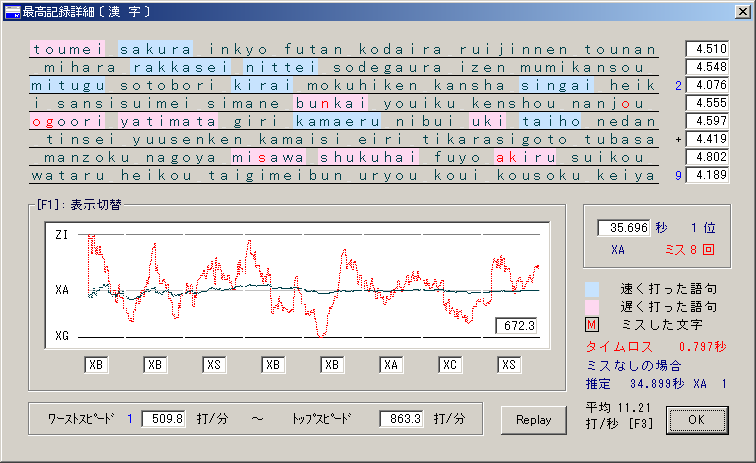
Task: Close the 最高記録詳細 dialog window
Action: point(742,12)
